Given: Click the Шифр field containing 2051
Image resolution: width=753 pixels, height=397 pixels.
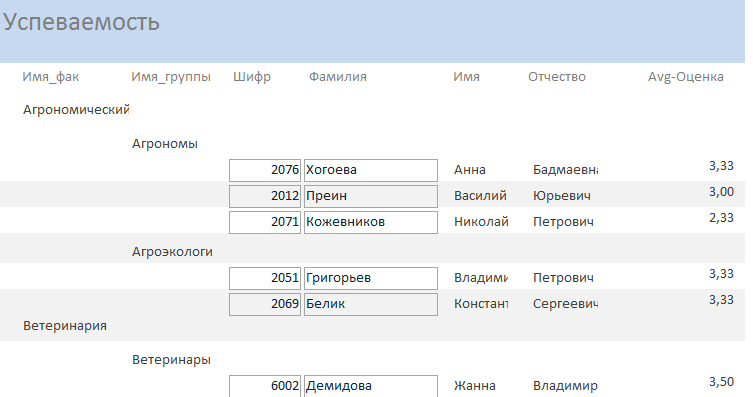Looking at the screenshot, I should click(x=265, y=278).
